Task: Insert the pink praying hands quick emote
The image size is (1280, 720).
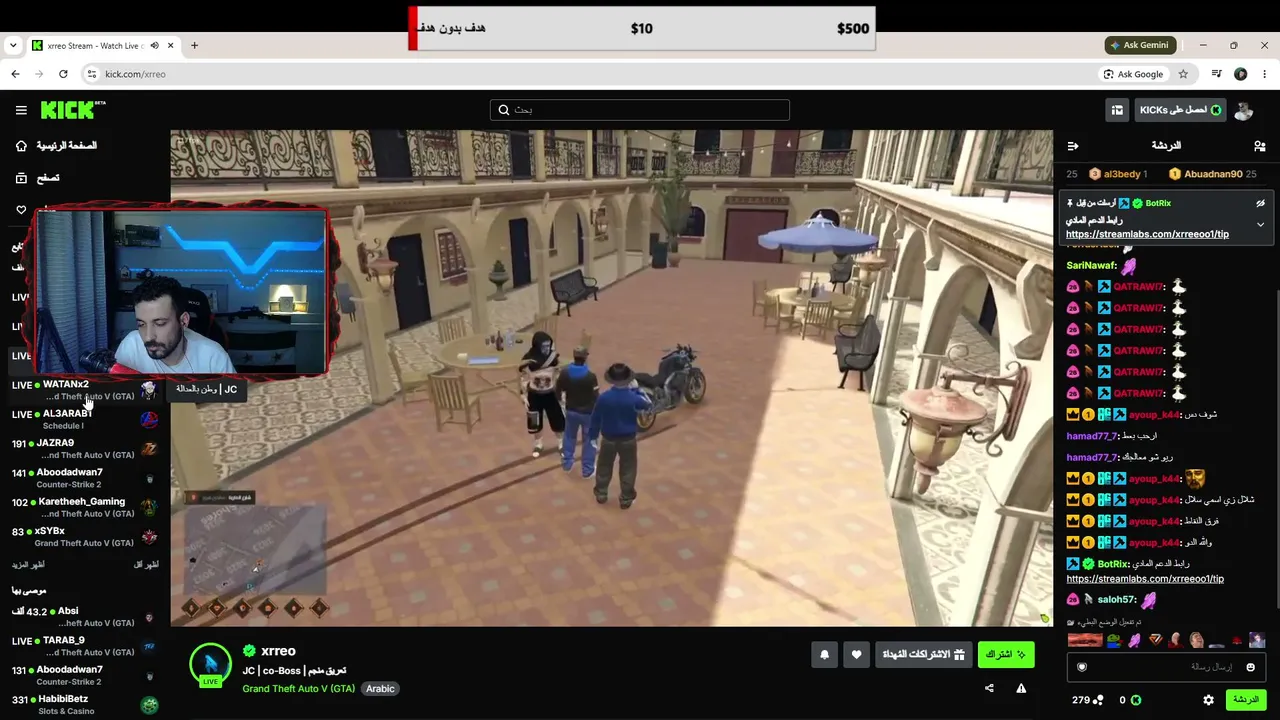Action: (1134, 641)
